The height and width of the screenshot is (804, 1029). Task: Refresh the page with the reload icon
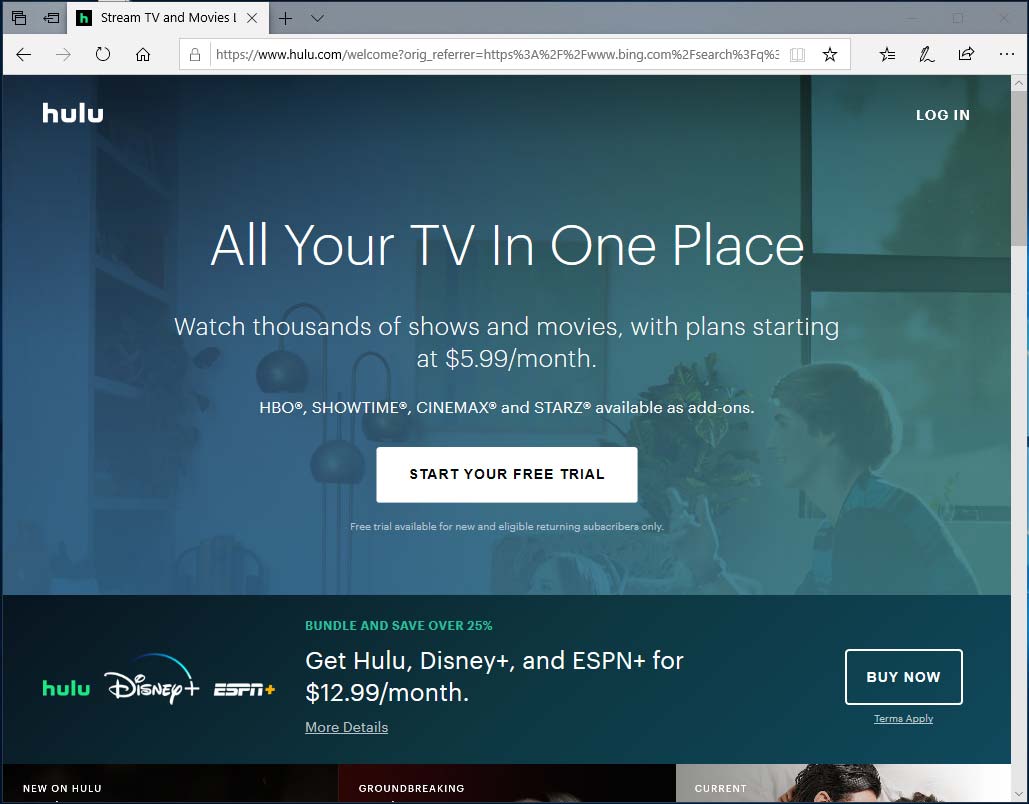(x=103, y=54)
